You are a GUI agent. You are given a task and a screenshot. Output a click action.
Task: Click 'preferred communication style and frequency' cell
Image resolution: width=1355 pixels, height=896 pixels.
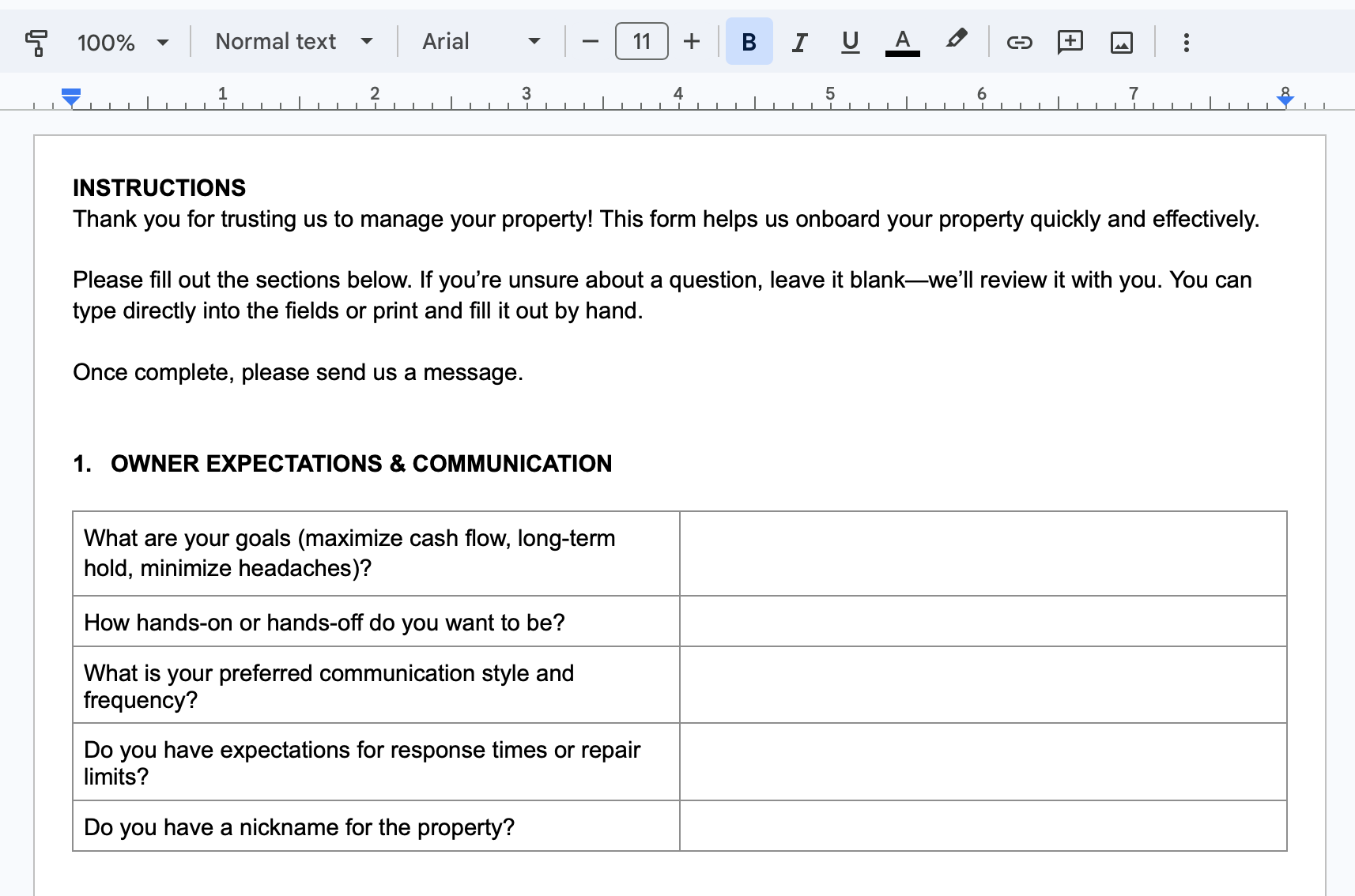click(x=376, y=685)
